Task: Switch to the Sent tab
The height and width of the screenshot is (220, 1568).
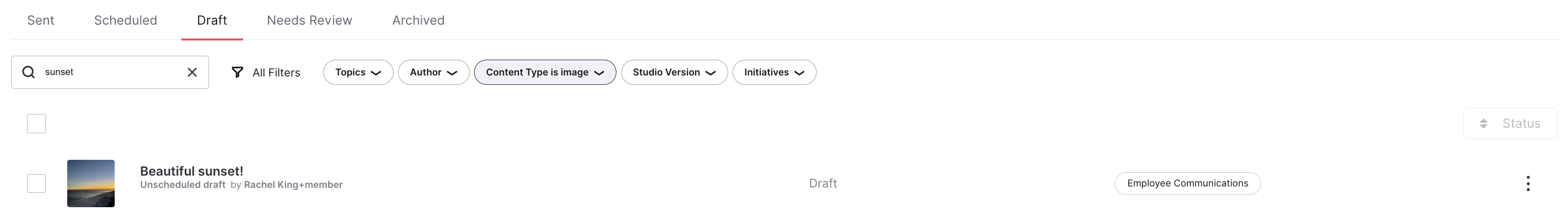Action: pos(41,20)
